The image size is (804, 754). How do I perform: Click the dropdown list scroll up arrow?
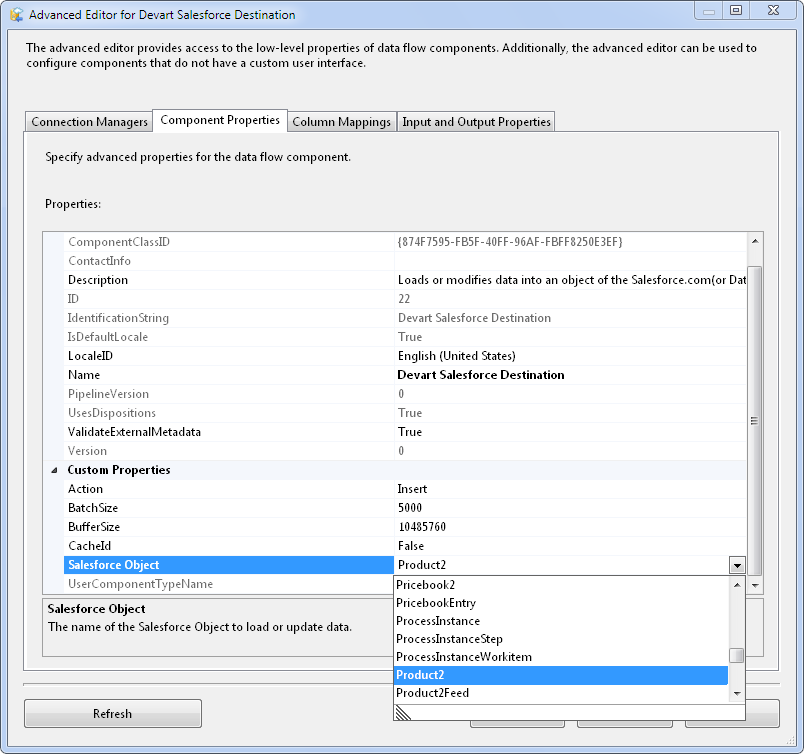(x=737, y=585)
